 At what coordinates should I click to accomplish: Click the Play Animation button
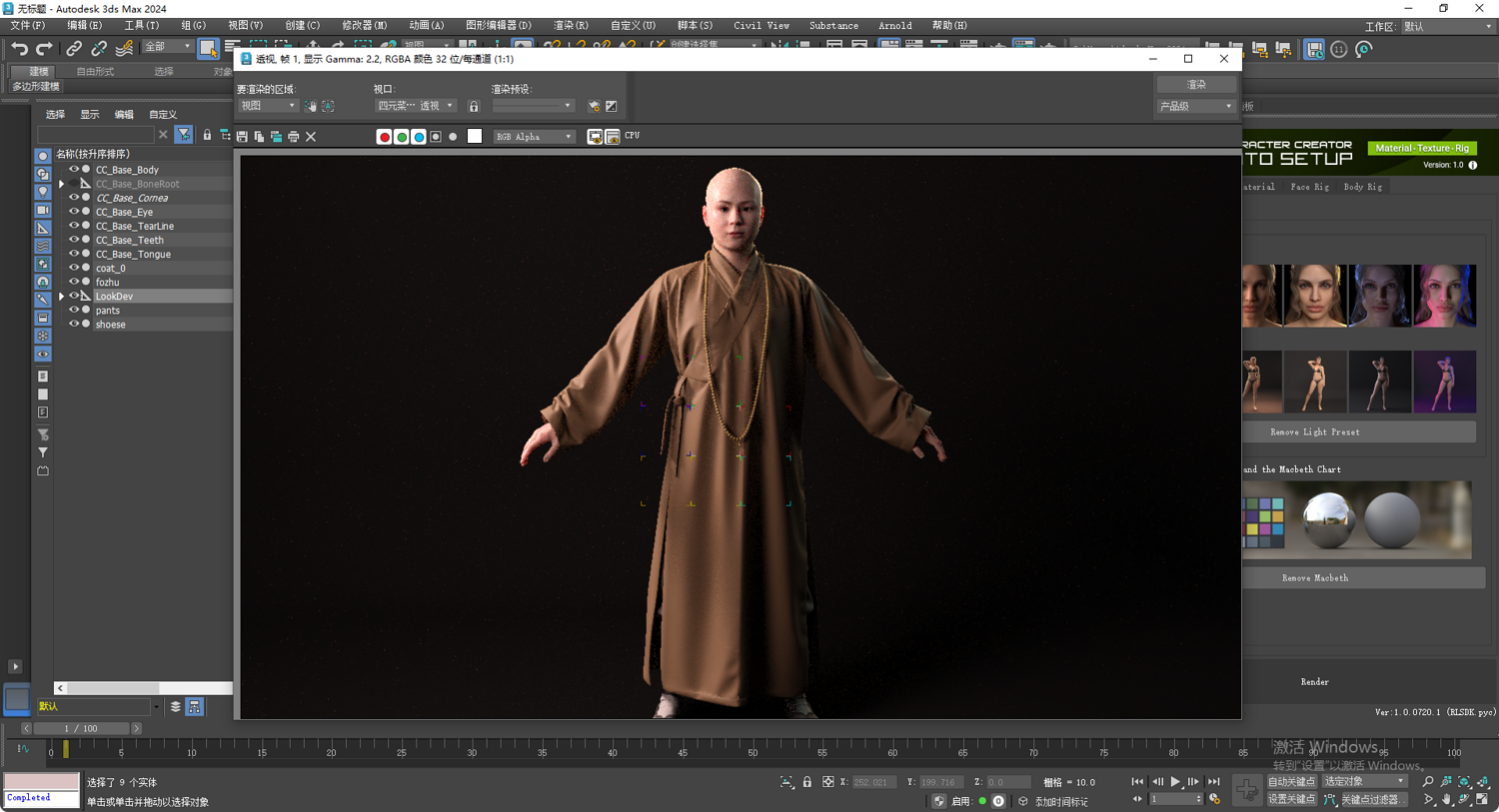1175,782
